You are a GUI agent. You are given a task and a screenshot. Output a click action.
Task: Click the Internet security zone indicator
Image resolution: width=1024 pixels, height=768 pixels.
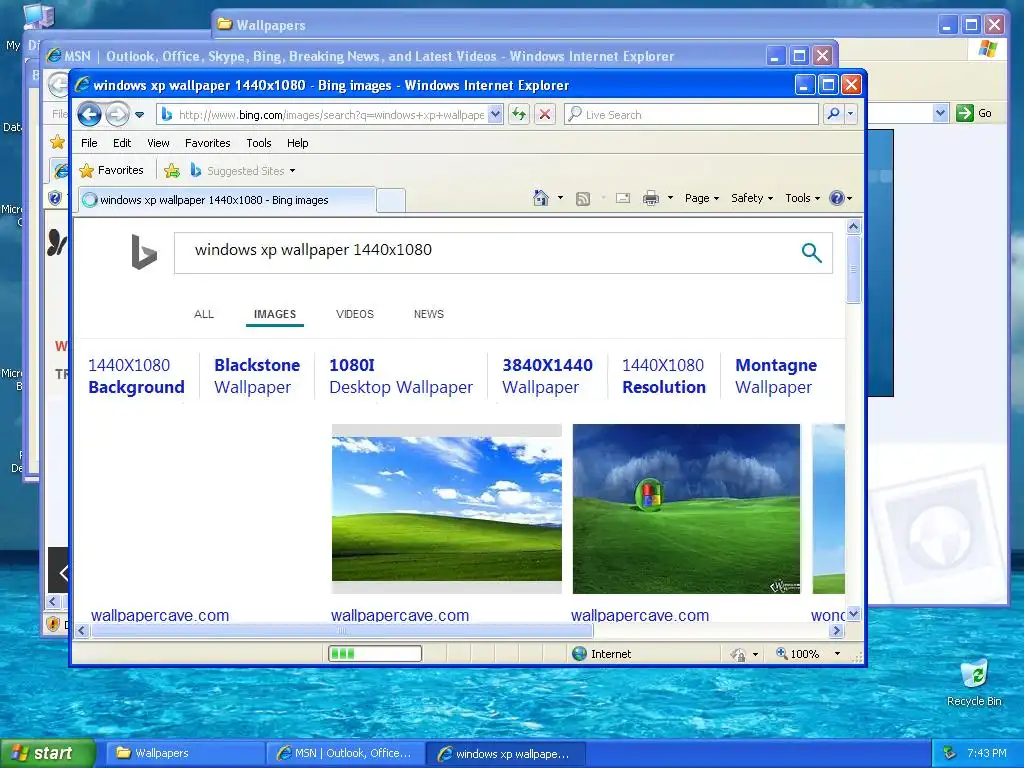(x=601, y=654)
